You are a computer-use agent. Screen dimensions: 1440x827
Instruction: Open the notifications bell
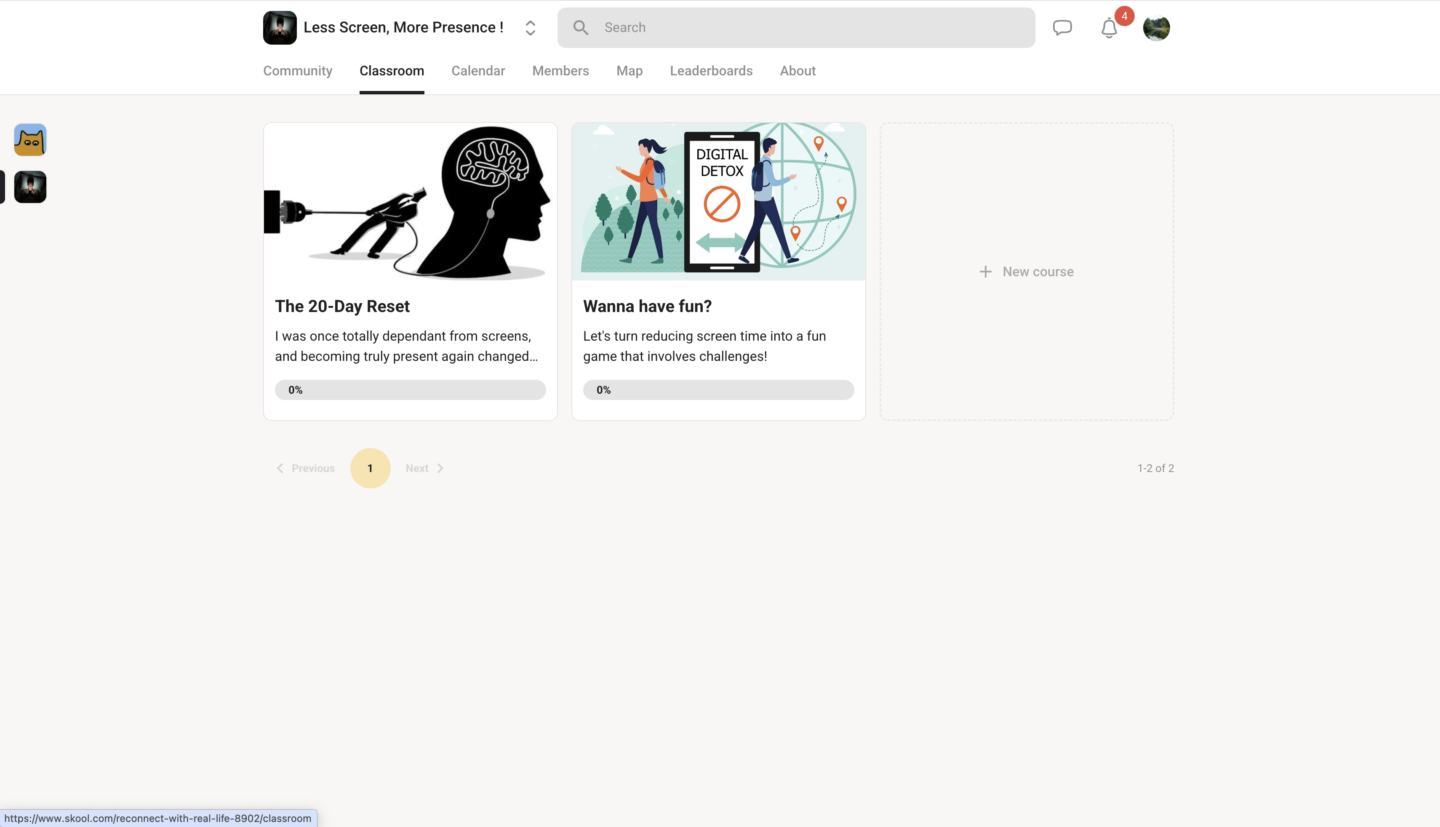tap(1109, 29)
